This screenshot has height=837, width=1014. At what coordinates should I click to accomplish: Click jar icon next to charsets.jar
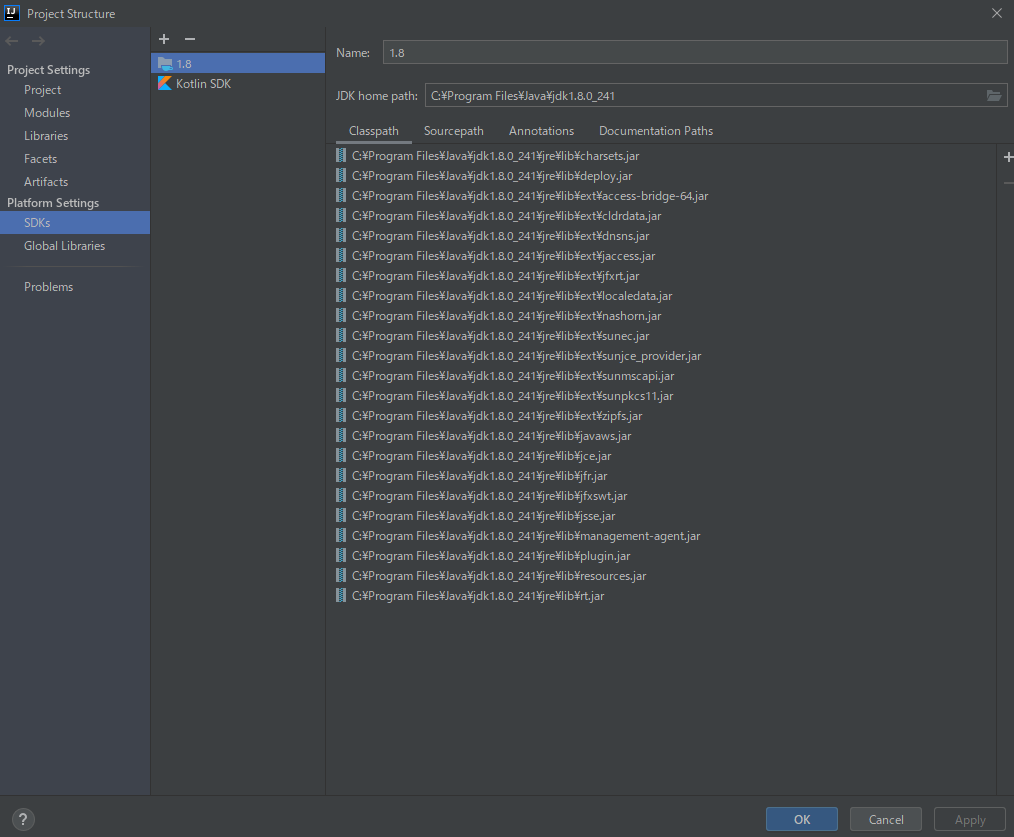(341, 155)
